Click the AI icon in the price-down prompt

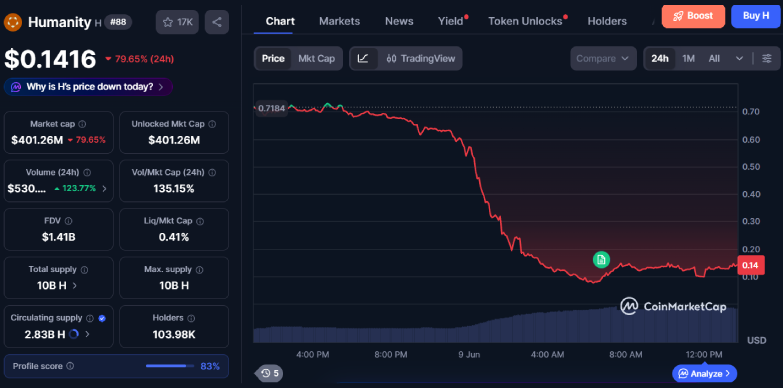[15, 87]
